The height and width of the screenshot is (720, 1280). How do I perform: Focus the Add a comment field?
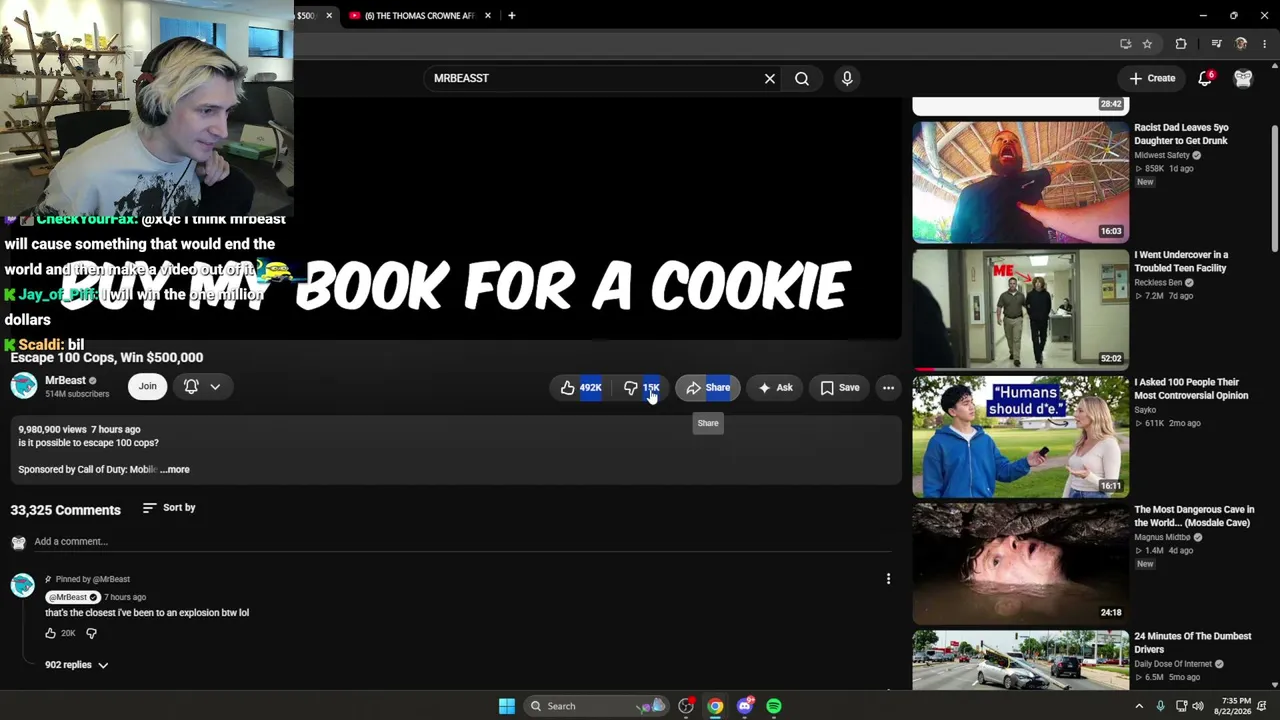point(462,541)
